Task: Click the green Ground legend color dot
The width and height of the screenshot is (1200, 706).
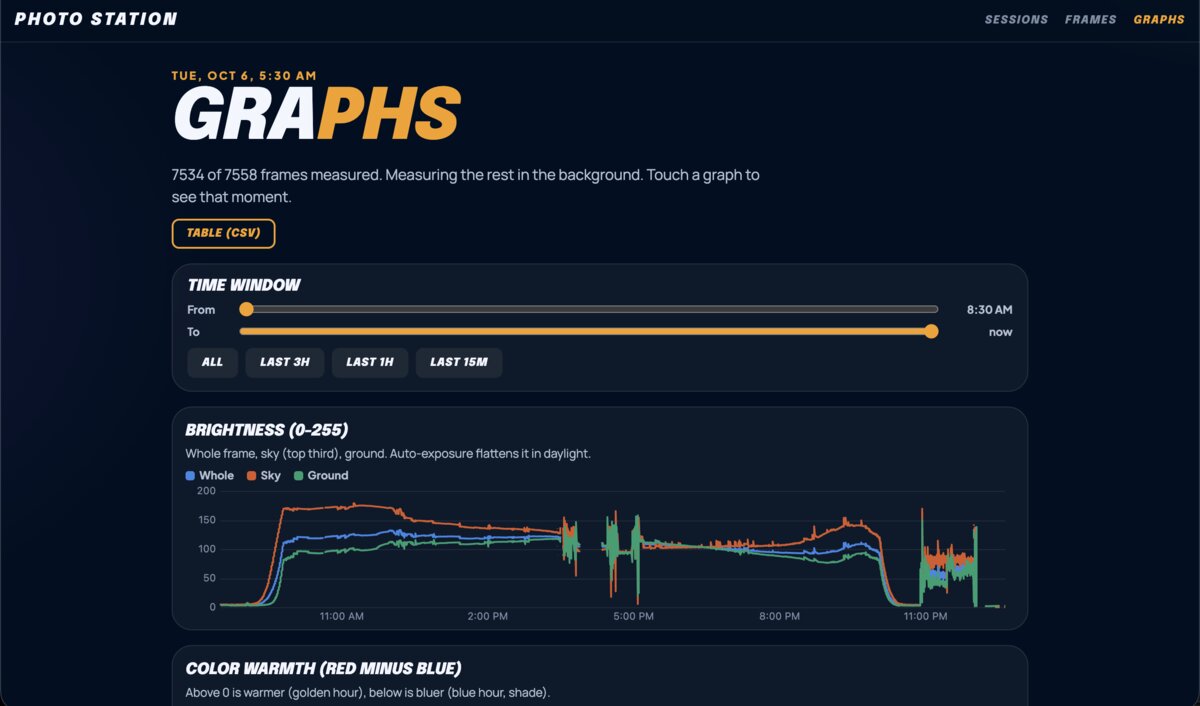Action: pos(298,476)
